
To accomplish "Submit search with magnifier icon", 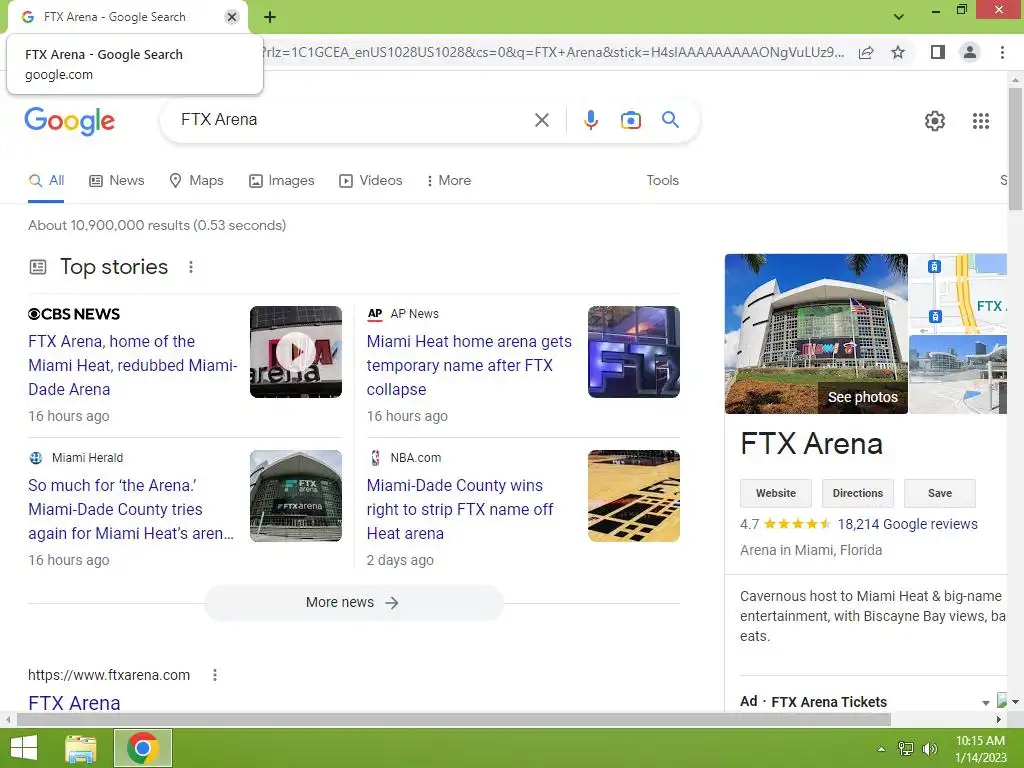I will point(670,120).
